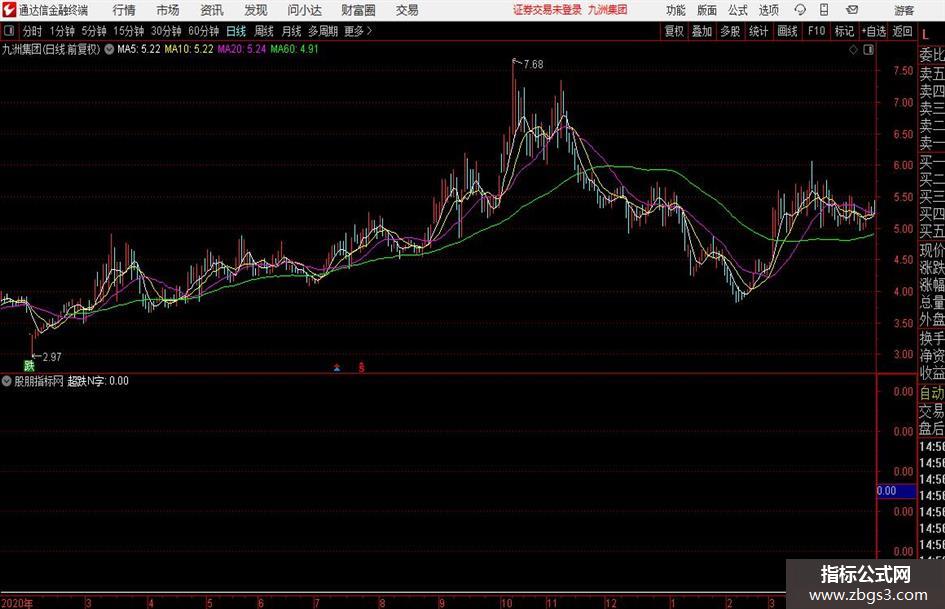Click the L tab icon in side panel
The image size is (945, 609).
point(925,35)
